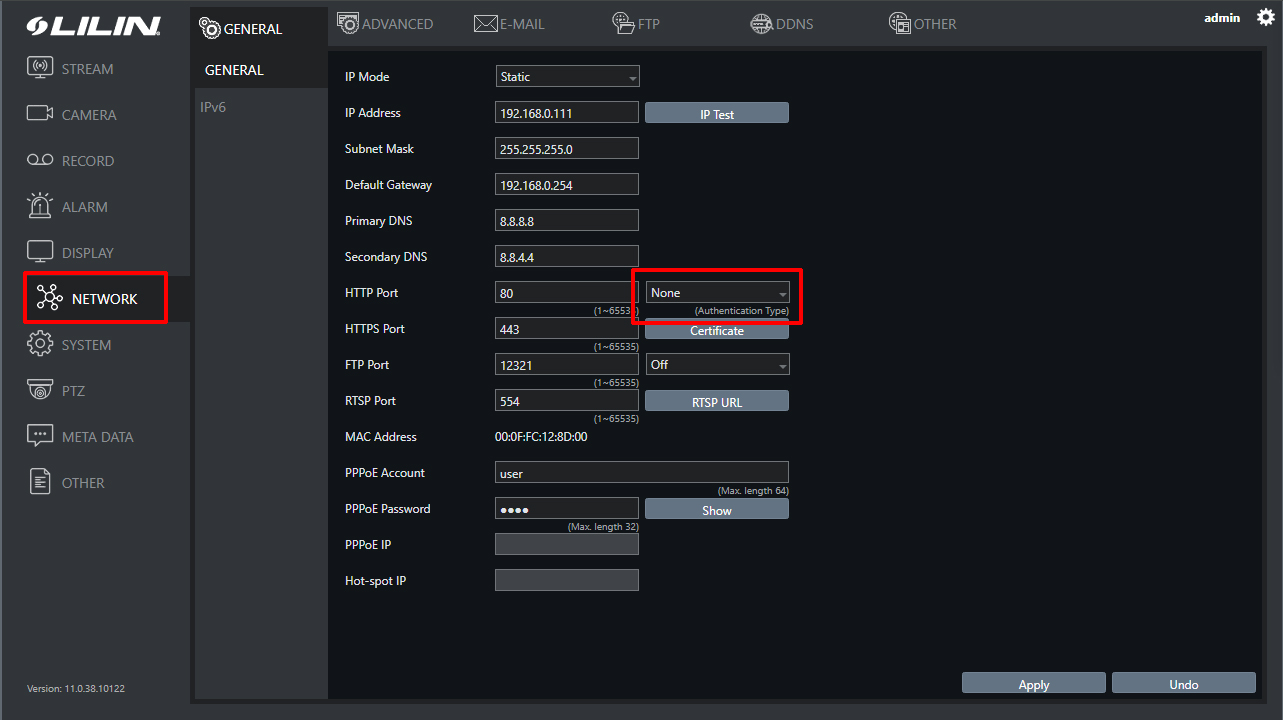Screen dimensions: 1283x720
Task: Switch to the ADVANCED tab
Action: pyautogui.click(x=385, y=24)
